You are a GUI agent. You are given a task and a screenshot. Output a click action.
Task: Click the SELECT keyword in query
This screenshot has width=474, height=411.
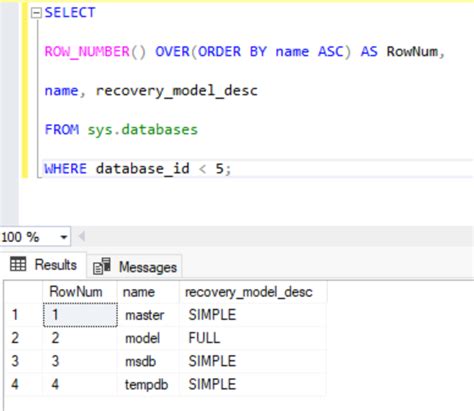pyautogui.click(x=70, y=13)
